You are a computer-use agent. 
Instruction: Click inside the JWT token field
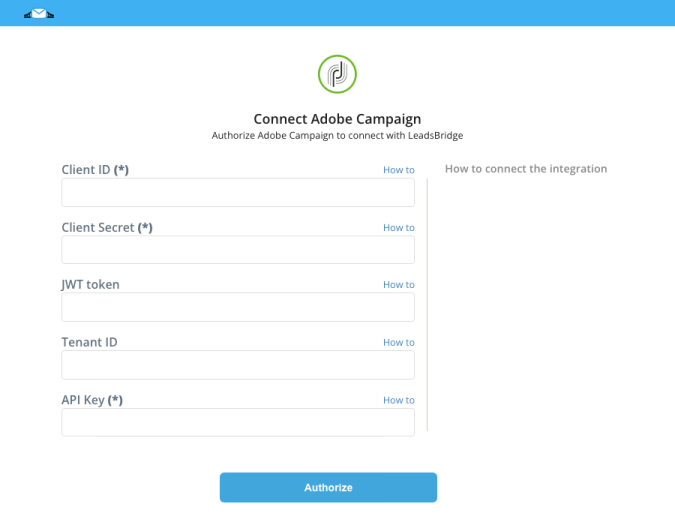tap(238, 307)
